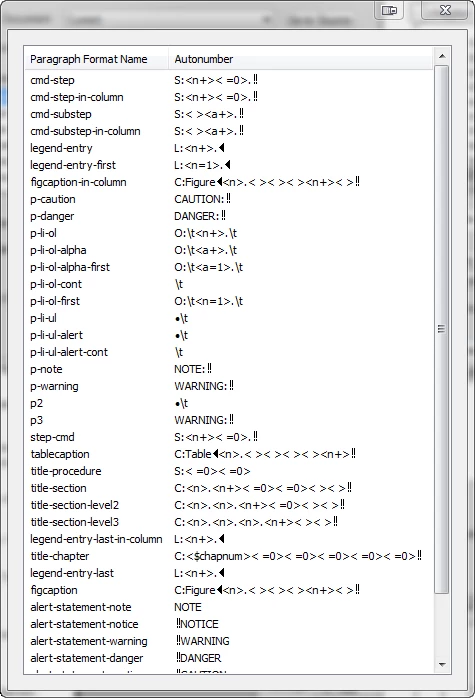The width and height of the screenshot is (475, 698).
Task: Select the p-li-ol-cont row
Action: 228,284
